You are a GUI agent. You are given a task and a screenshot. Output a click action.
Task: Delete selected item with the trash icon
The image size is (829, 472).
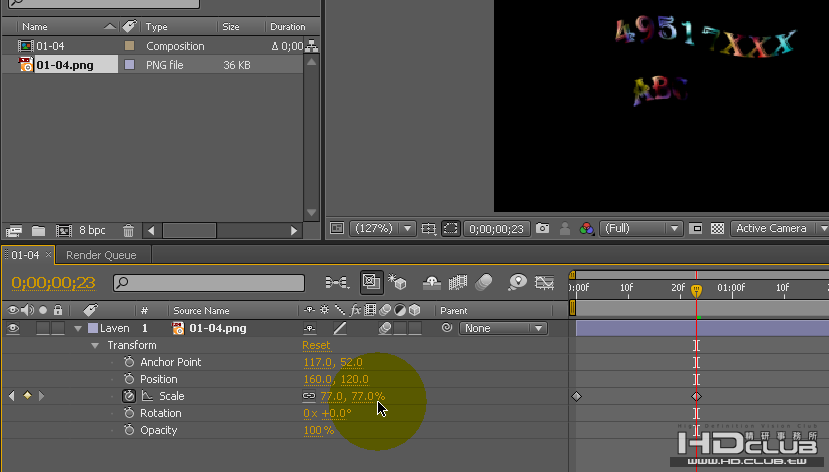[x=128, y=230]
